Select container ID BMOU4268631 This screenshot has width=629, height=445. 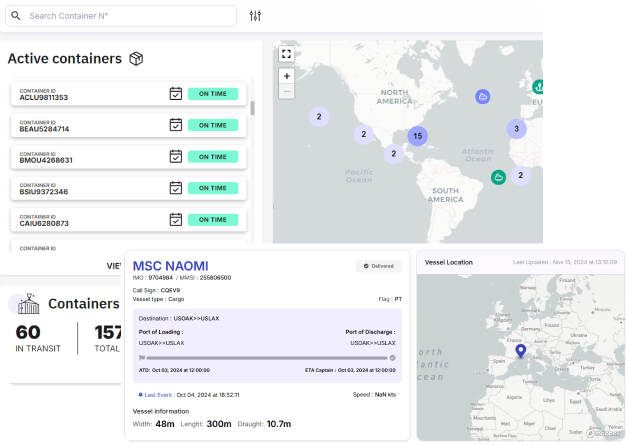(x=46, y=160)
